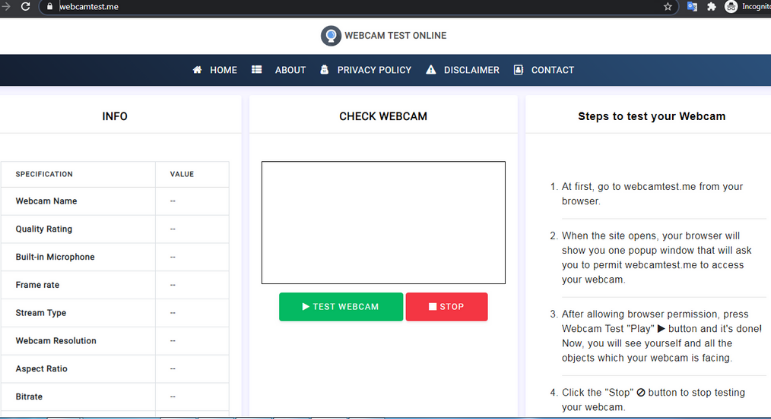Click step 4 Stop button instruction text
Screen dimensions: 771x419
(x=653, y=400)
